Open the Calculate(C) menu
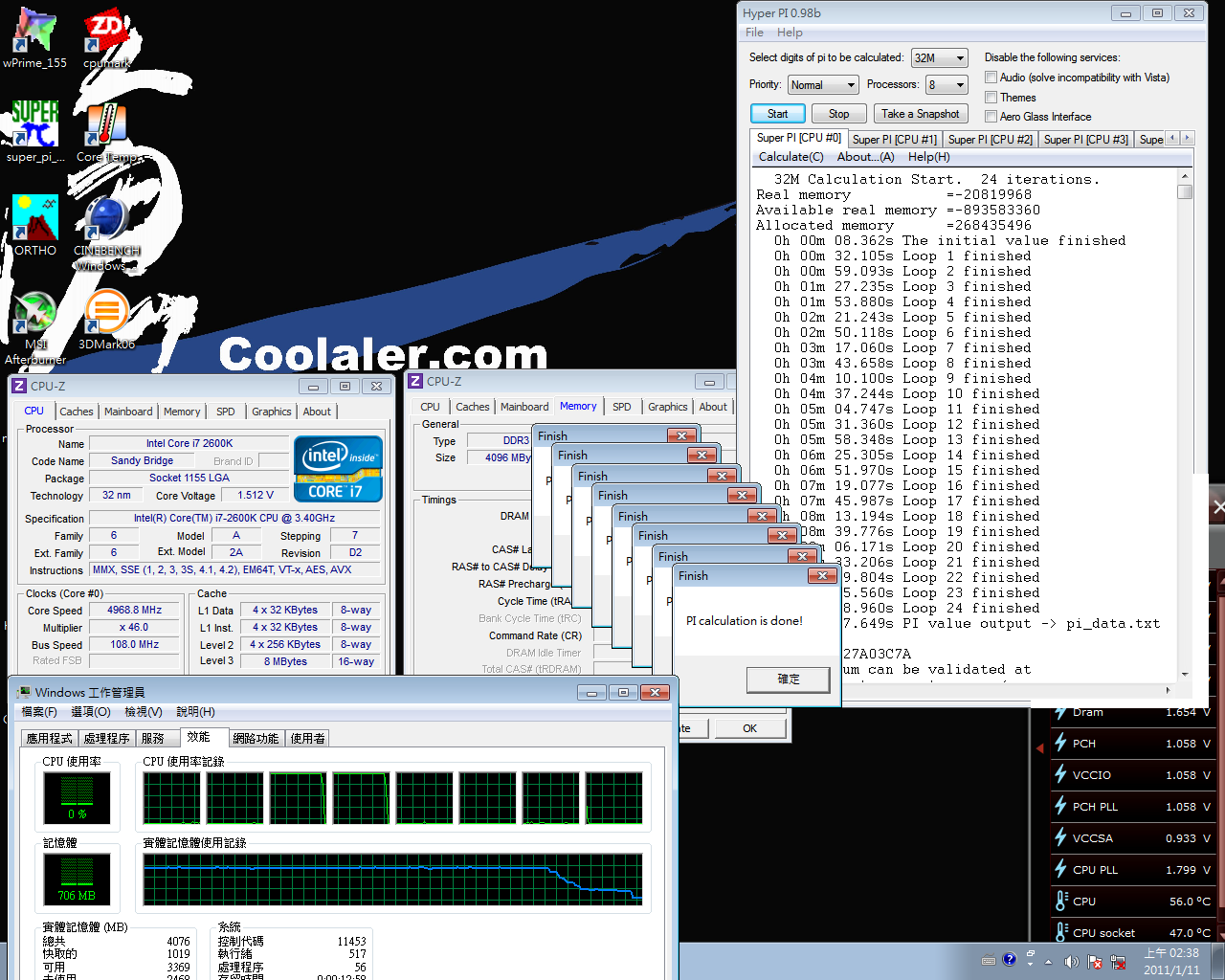 [x=791, y=157]
